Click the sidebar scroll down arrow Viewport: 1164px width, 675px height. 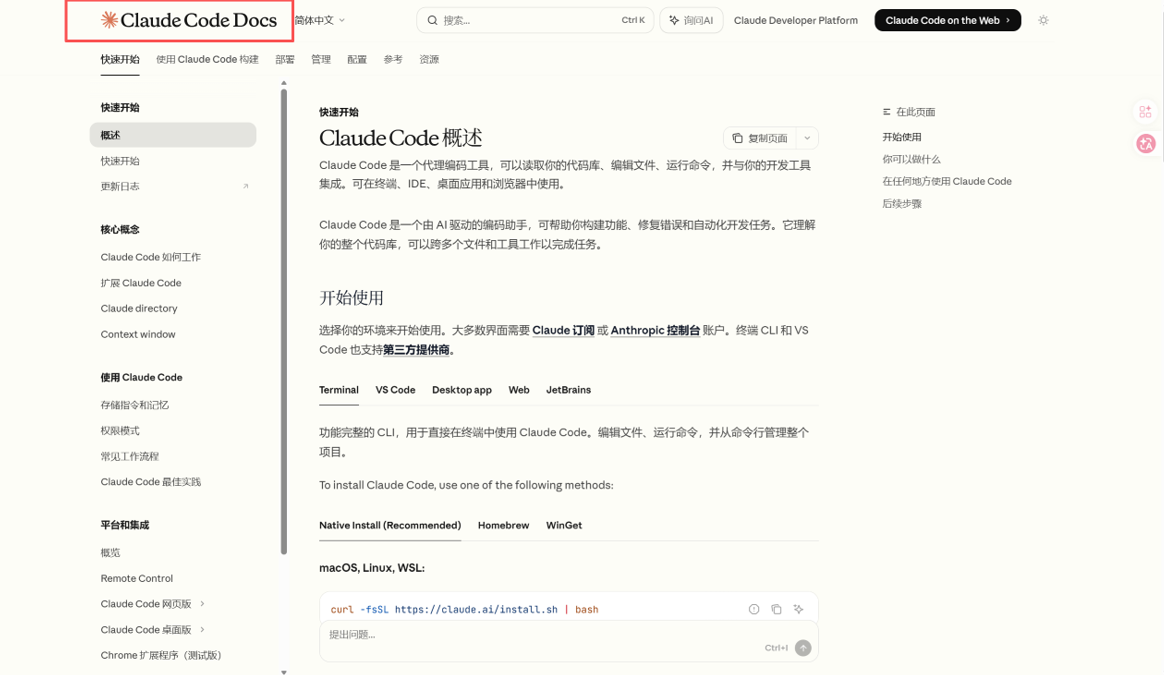click(x=284, y=671)
